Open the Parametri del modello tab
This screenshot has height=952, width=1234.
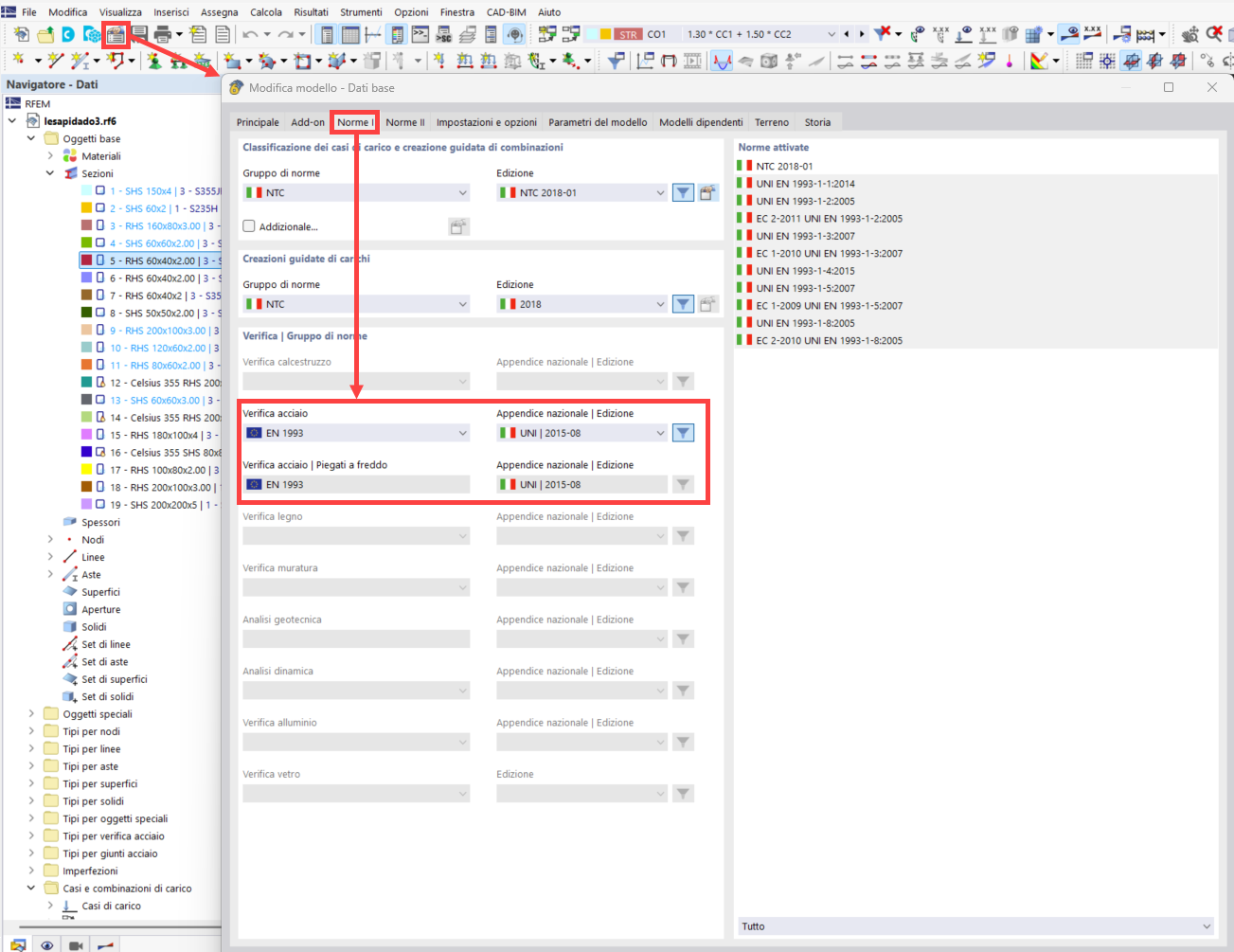[x=598, y=122]
